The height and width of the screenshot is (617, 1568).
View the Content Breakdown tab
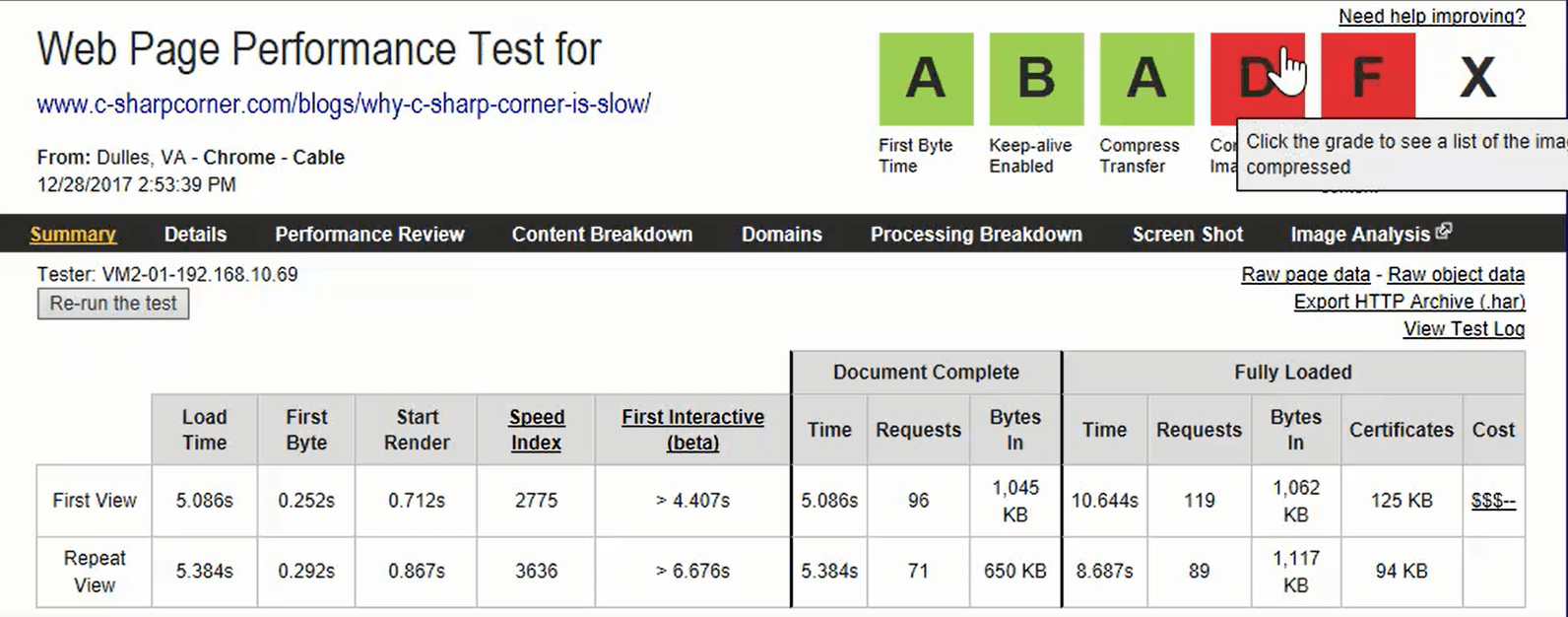pos(602,235)
